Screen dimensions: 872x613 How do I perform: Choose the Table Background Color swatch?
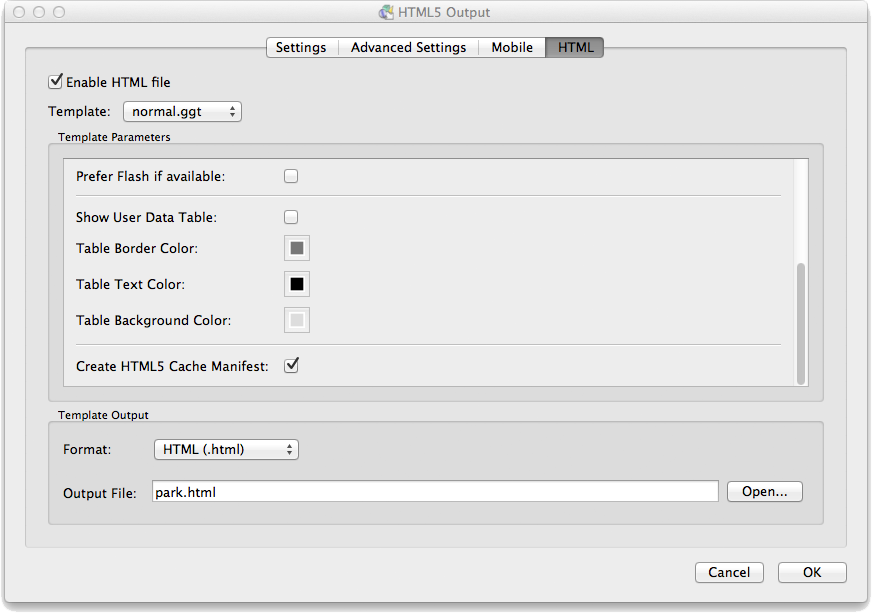pos(297,321)
